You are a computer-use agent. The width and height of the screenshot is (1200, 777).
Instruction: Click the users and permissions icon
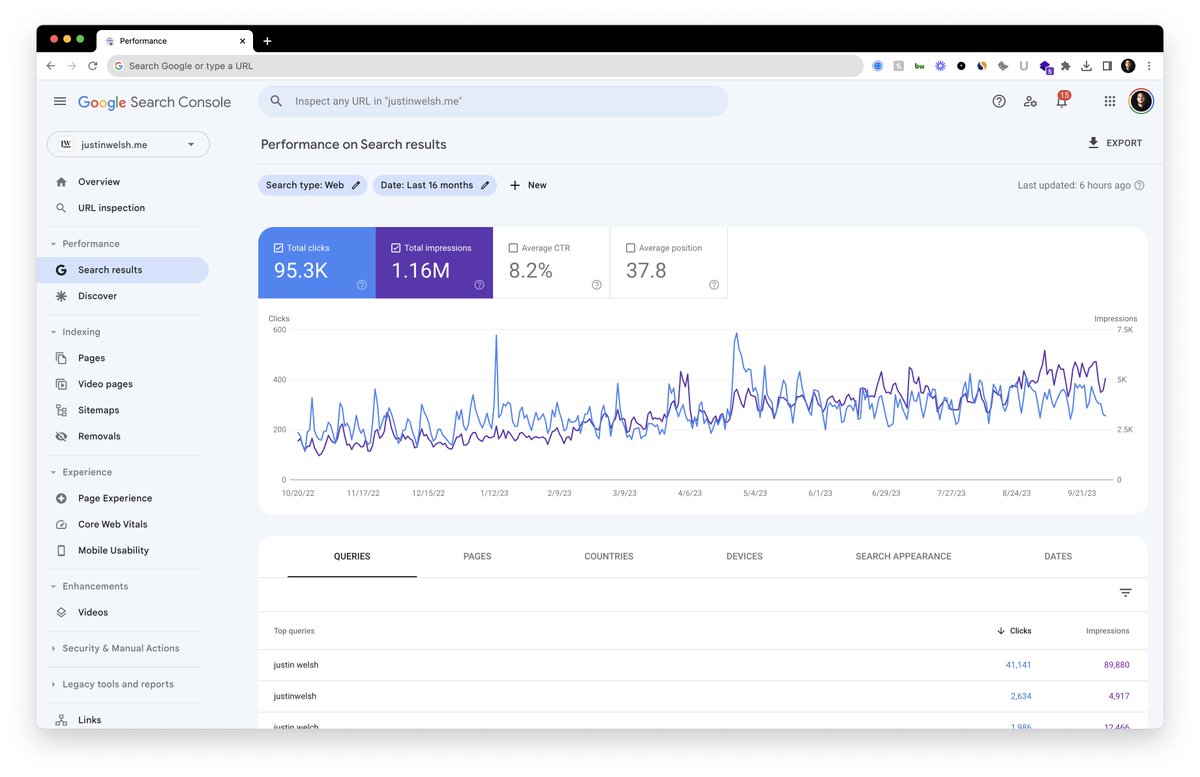point(1030,101)
